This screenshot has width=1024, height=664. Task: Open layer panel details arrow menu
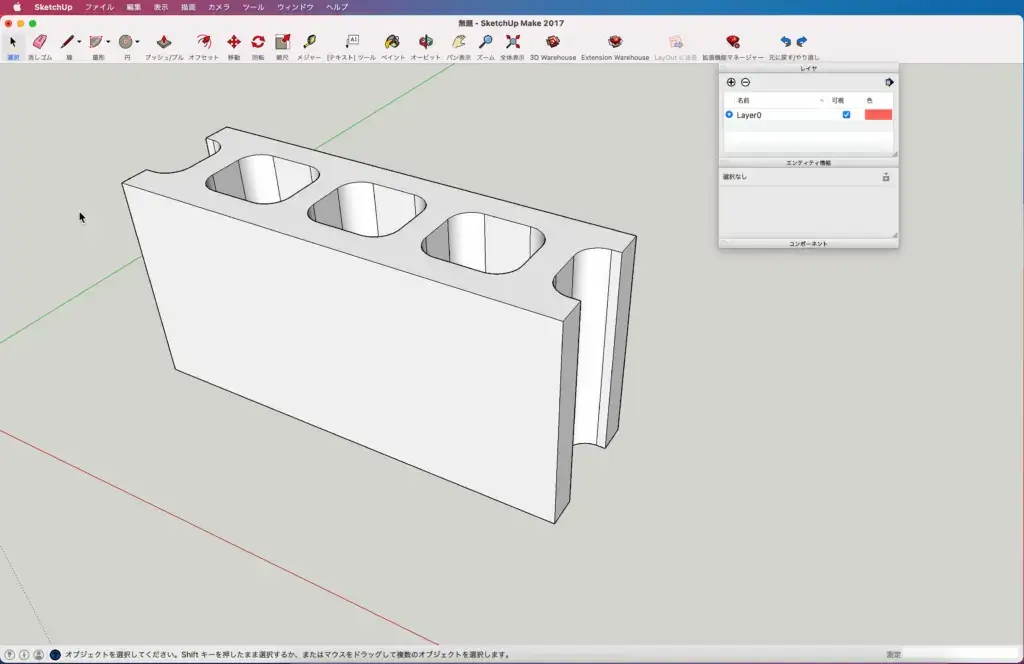(x=889, y=82)
